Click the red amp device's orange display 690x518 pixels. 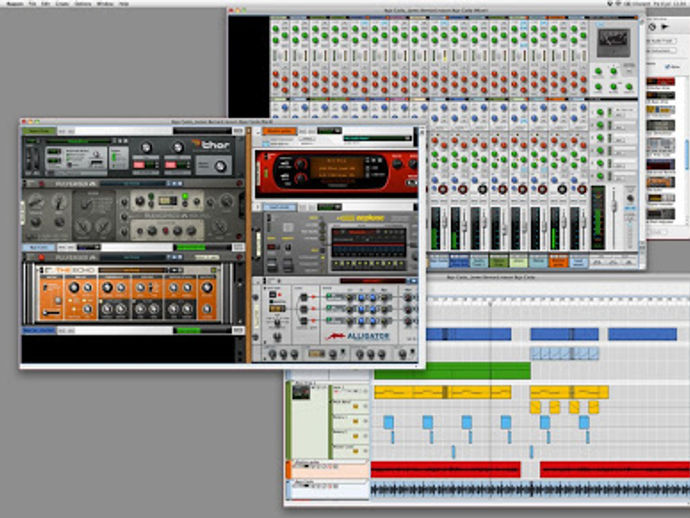(x=337, y=168)
